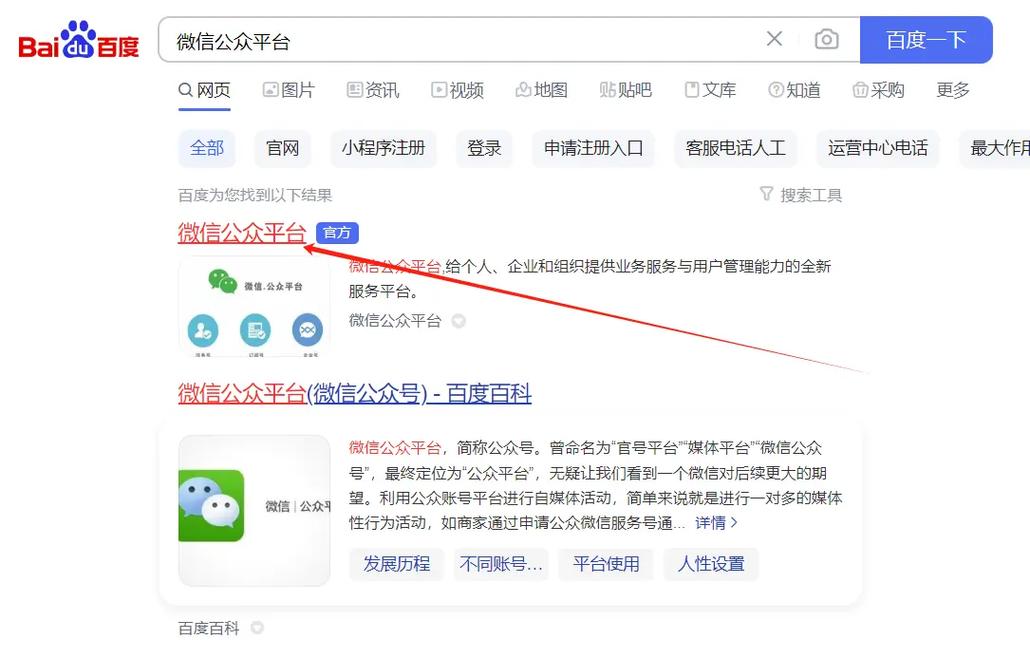Screen dimensions: 1030x658
Task: Expand the 百度百科 source options
Action: click(x=256, y=627)
